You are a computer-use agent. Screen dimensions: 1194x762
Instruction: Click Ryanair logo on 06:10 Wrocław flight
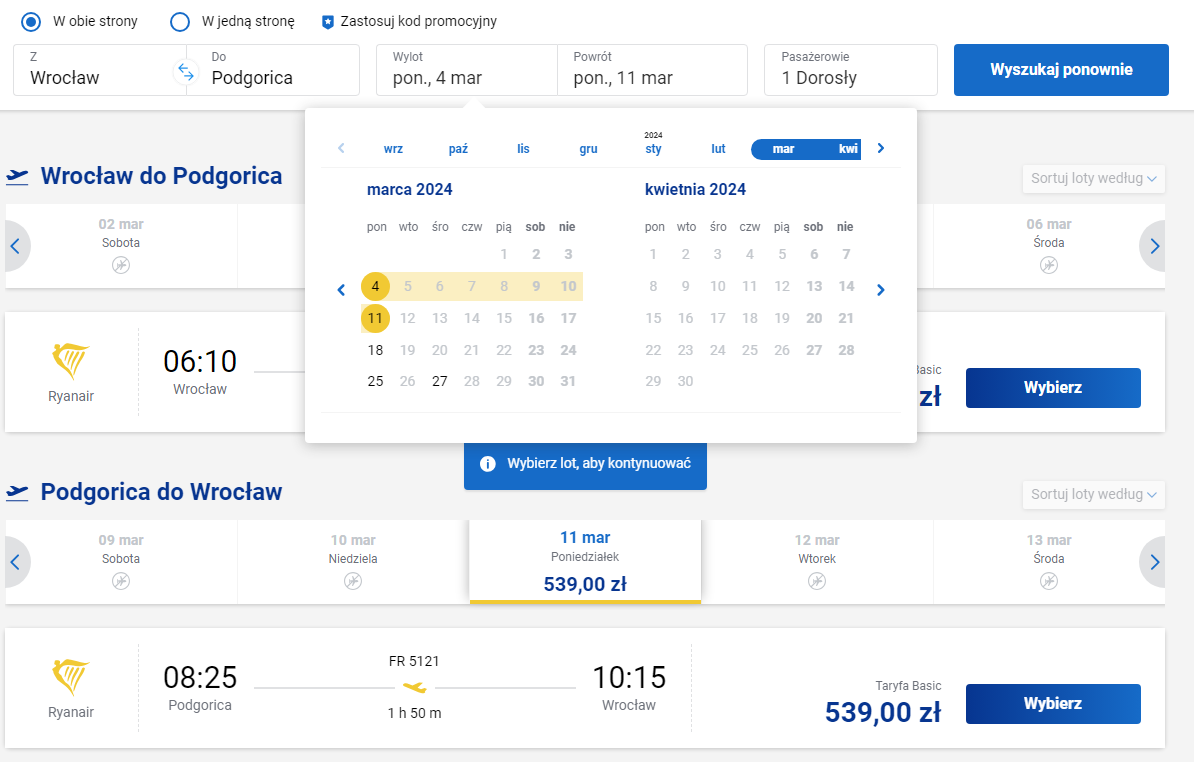pyautogui.click(x=71, y=361)
